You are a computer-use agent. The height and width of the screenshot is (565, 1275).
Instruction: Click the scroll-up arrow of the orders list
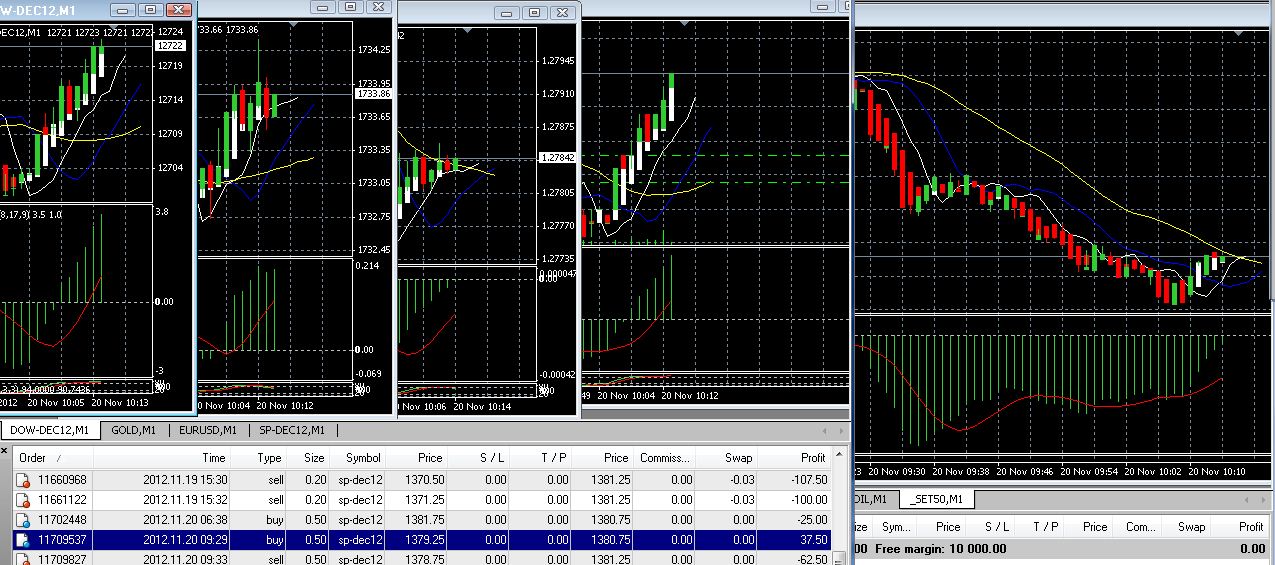click(839, 455)
